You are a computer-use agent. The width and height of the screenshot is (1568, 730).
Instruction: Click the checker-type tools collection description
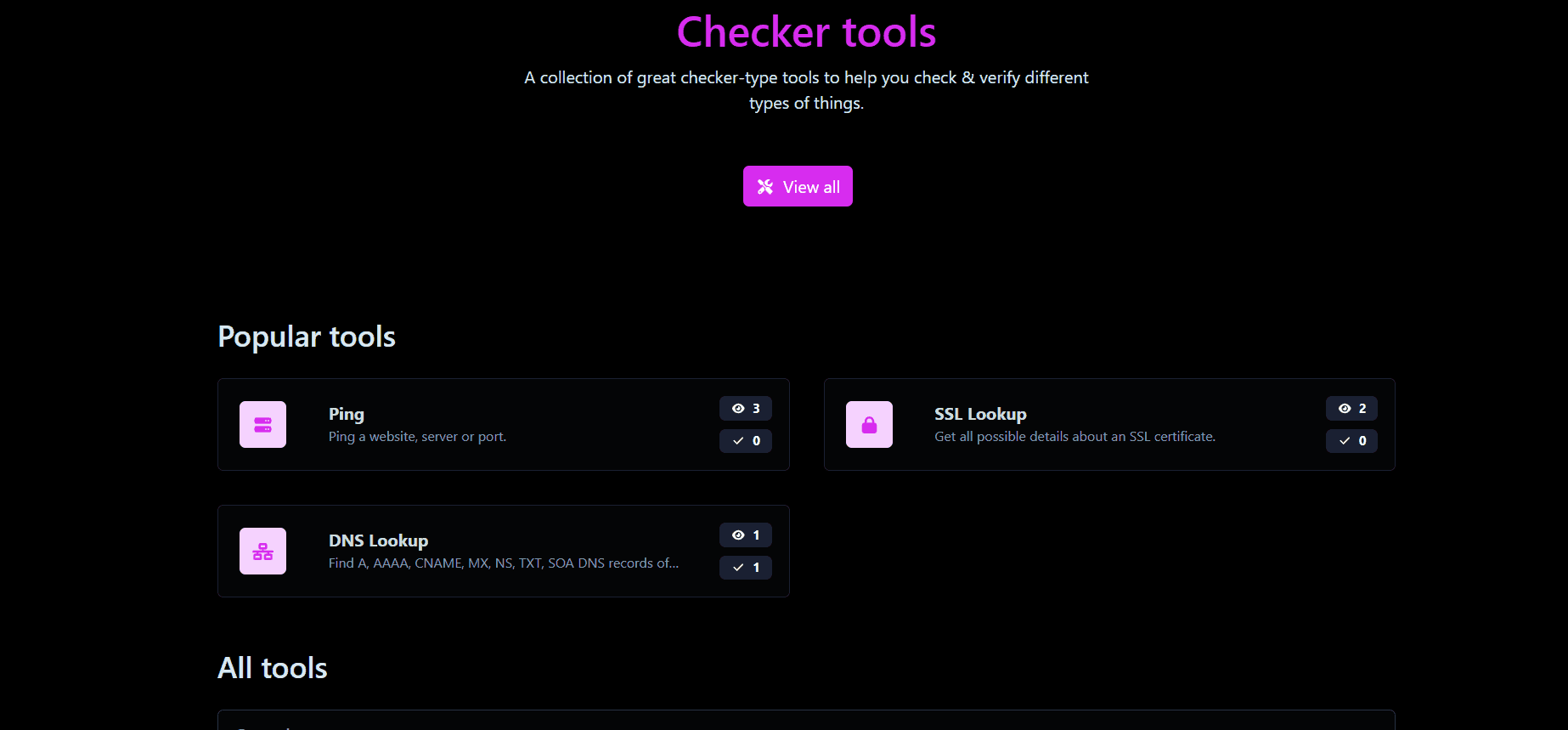806,90
